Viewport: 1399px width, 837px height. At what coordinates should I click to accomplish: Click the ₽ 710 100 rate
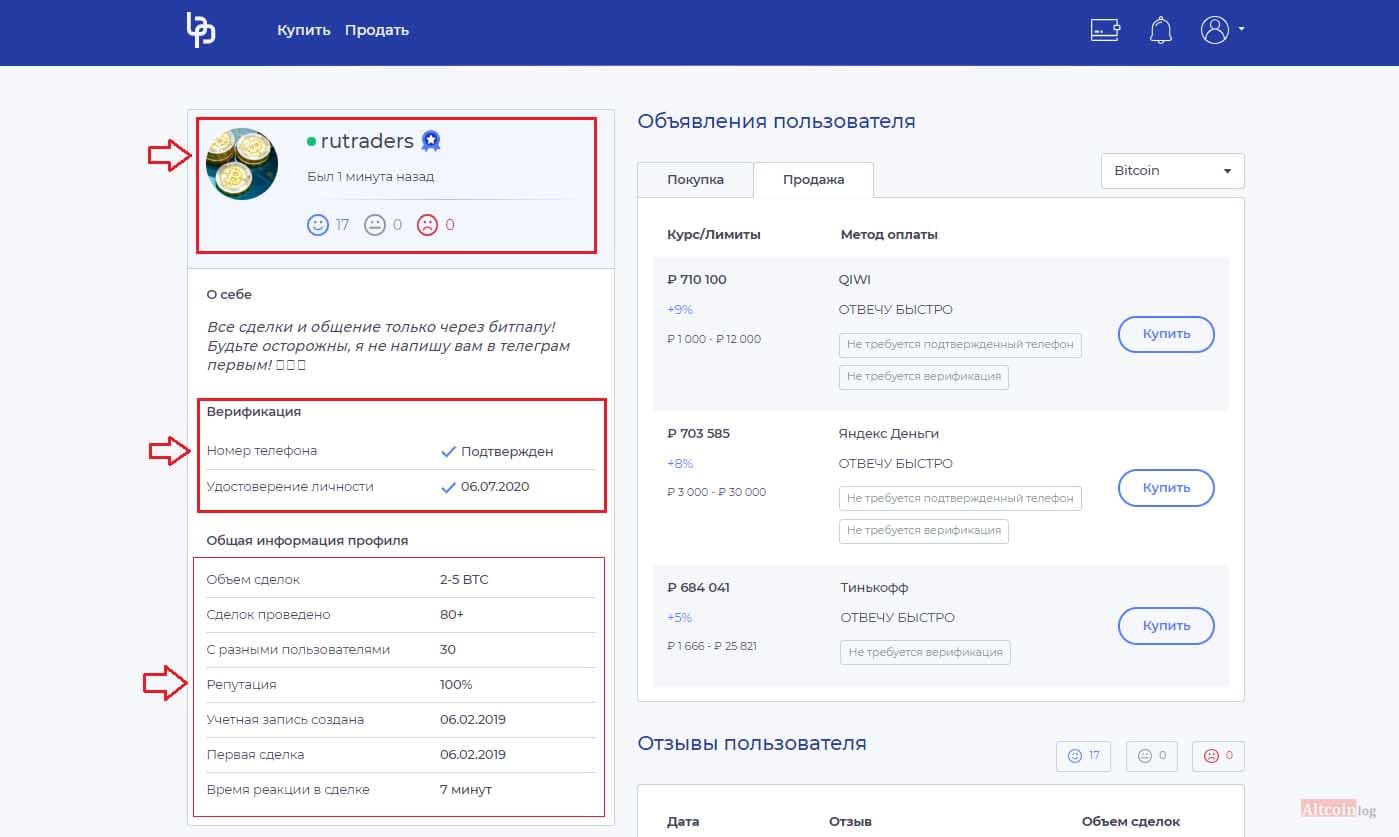click(697, 280)
